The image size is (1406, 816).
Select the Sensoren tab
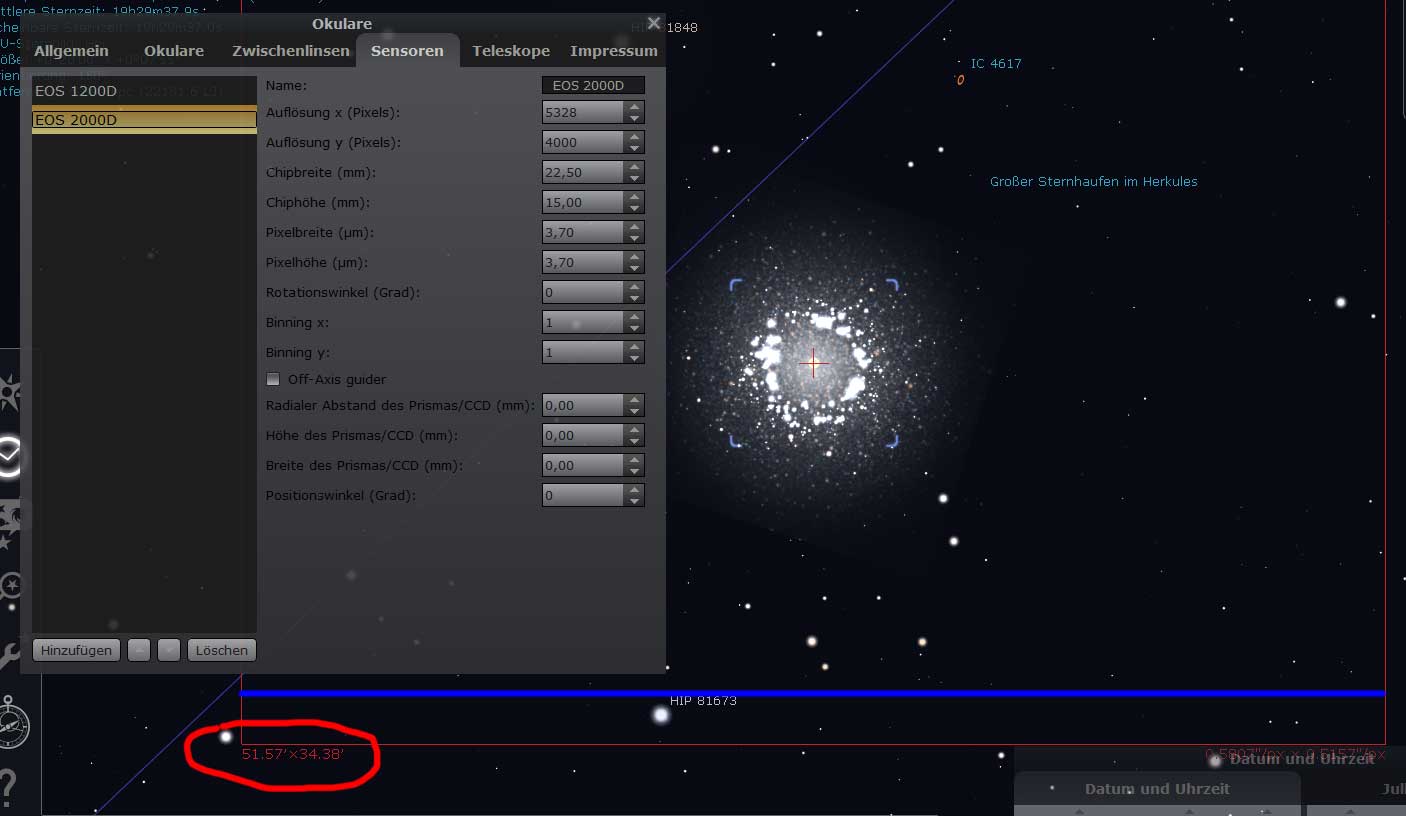click(x=407, y=51)
